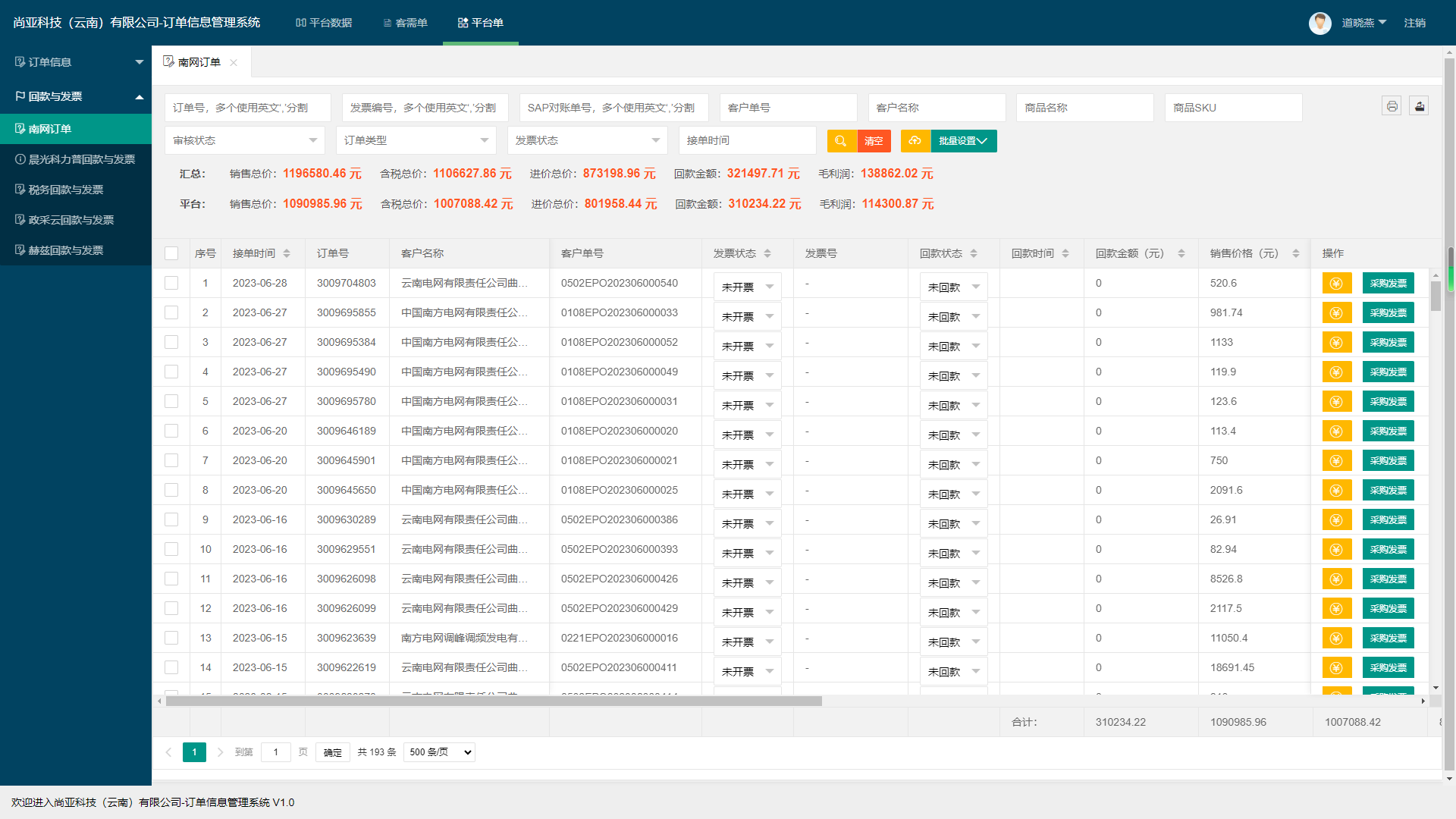
Task: Click the 订单号 search input field
Action: (248, 108)
